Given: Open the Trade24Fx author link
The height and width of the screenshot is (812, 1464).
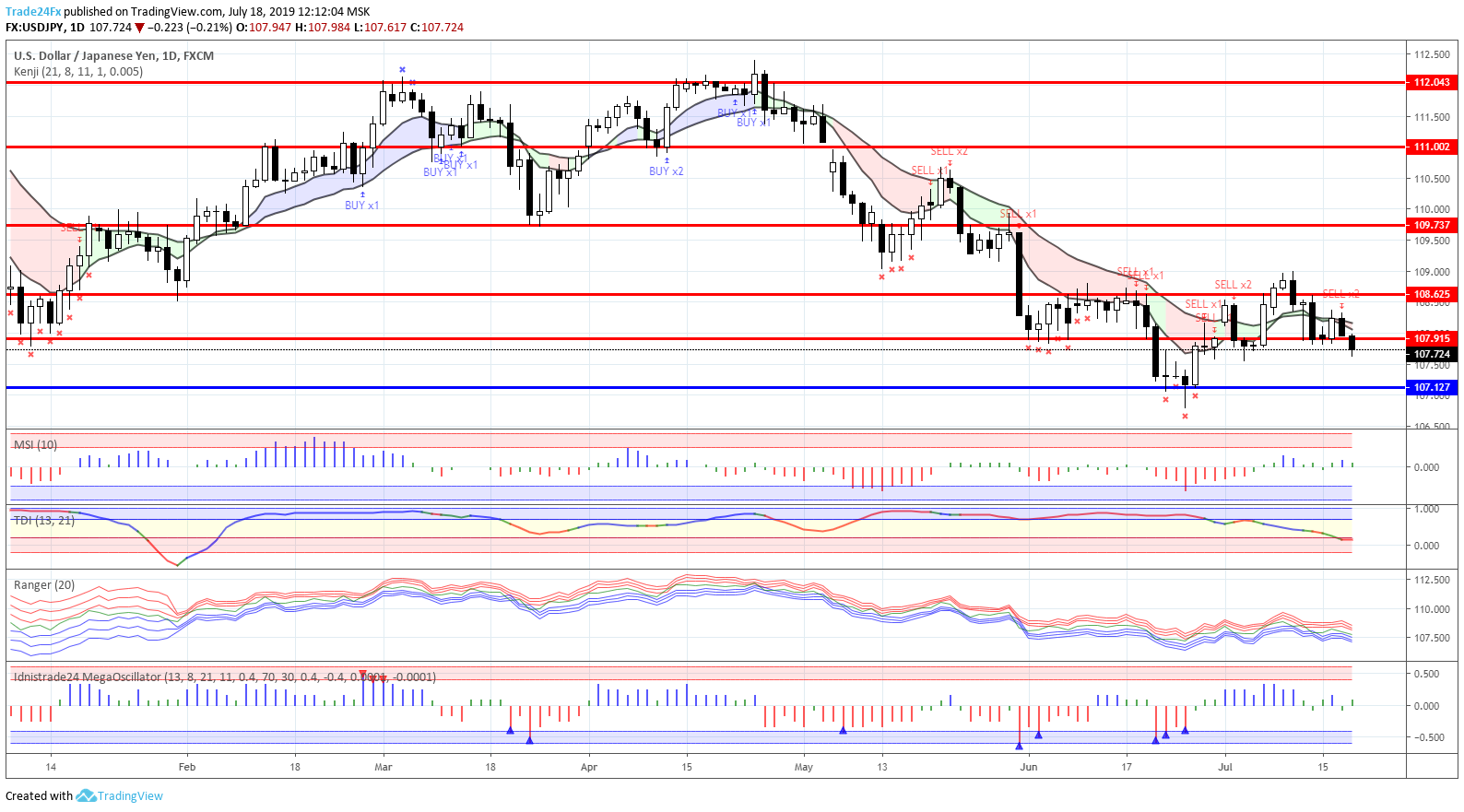Looking at the screenshot, I should coord(33,12).
